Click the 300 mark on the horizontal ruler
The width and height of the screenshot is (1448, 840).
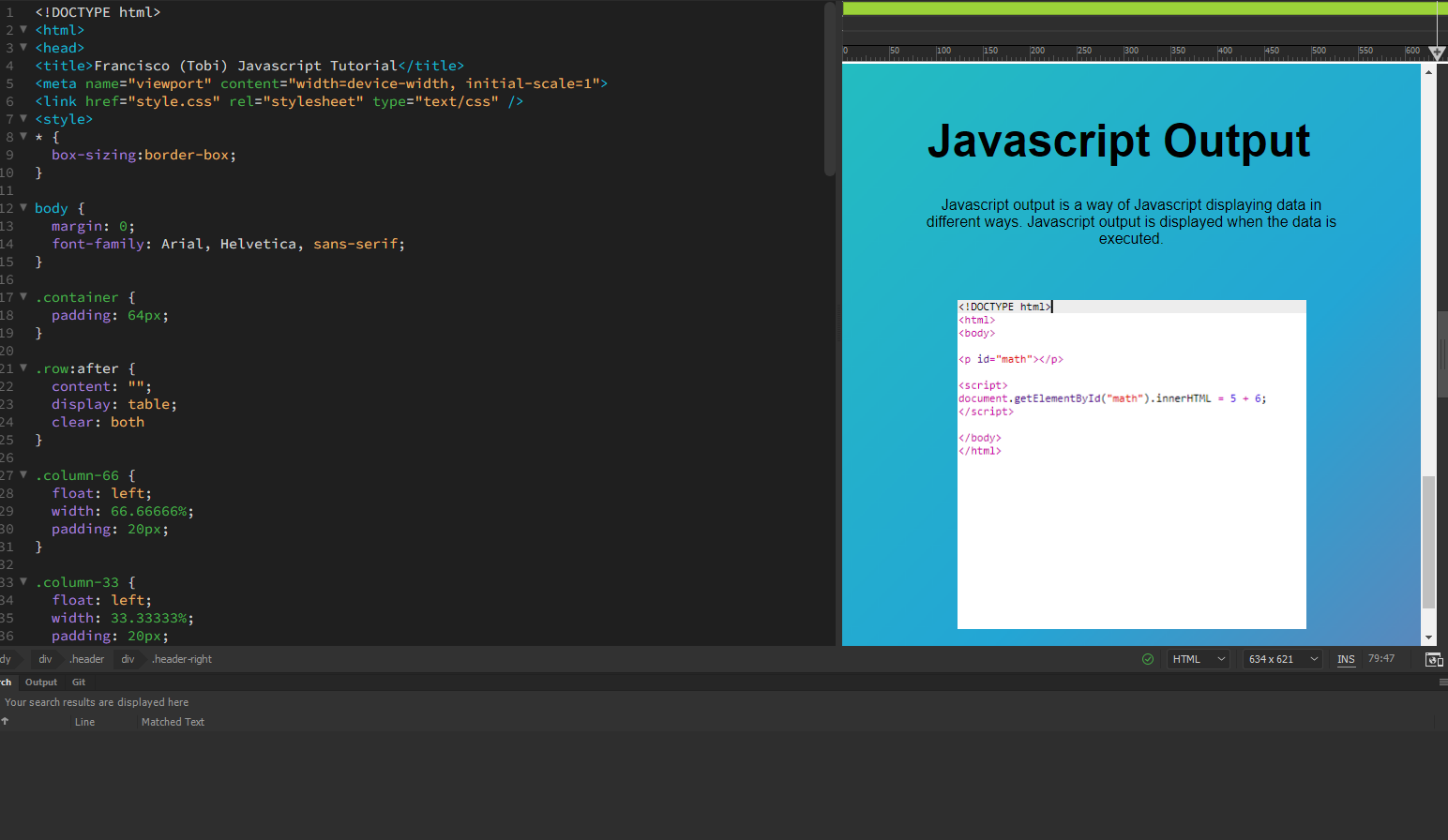[x=1130, y=52]
